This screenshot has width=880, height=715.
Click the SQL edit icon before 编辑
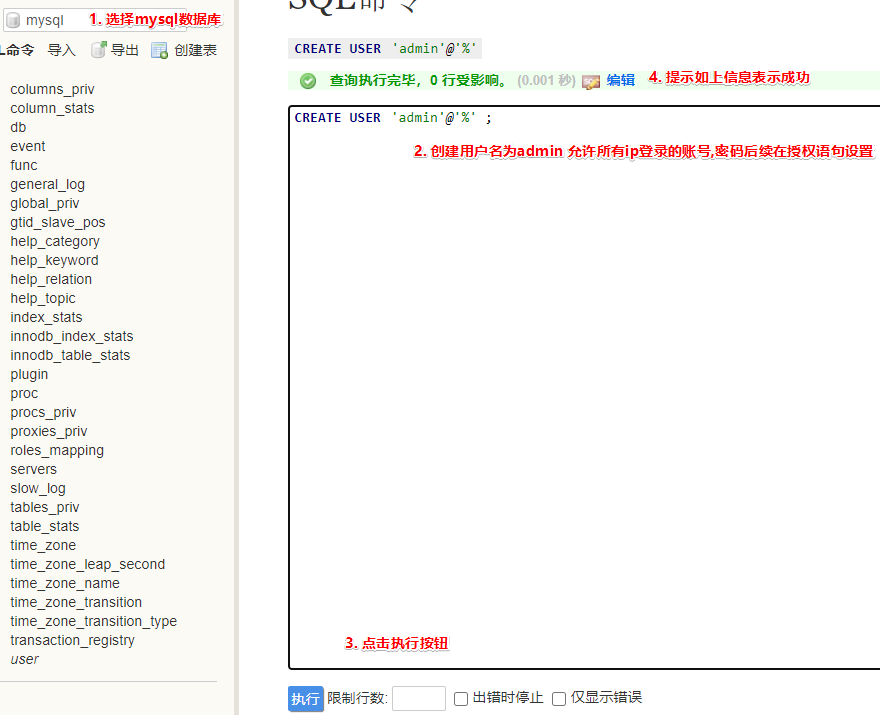pyautogui.click(x=591, y=81)
